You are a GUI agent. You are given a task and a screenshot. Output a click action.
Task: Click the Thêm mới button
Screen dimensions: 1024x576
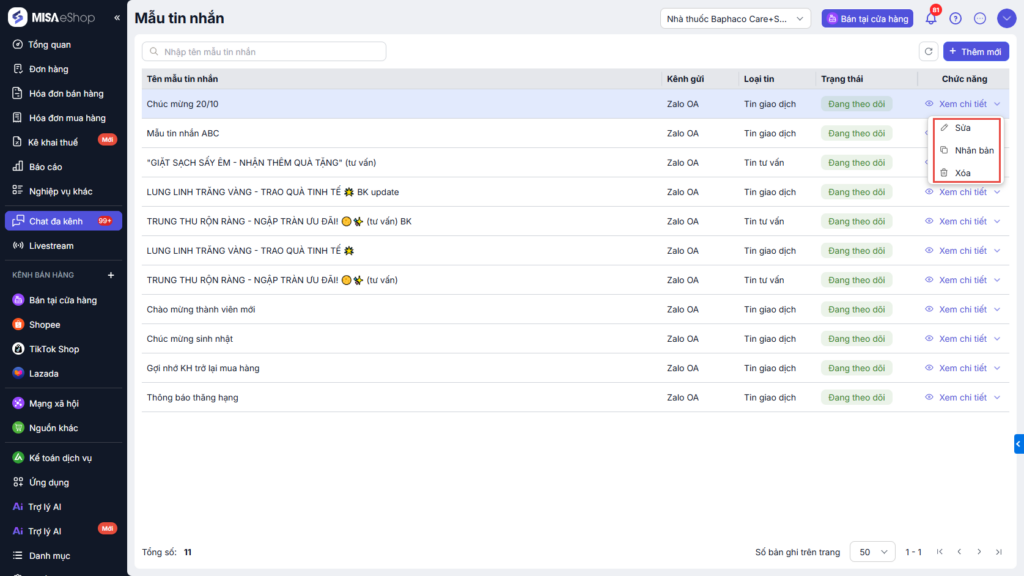point(975,51)
